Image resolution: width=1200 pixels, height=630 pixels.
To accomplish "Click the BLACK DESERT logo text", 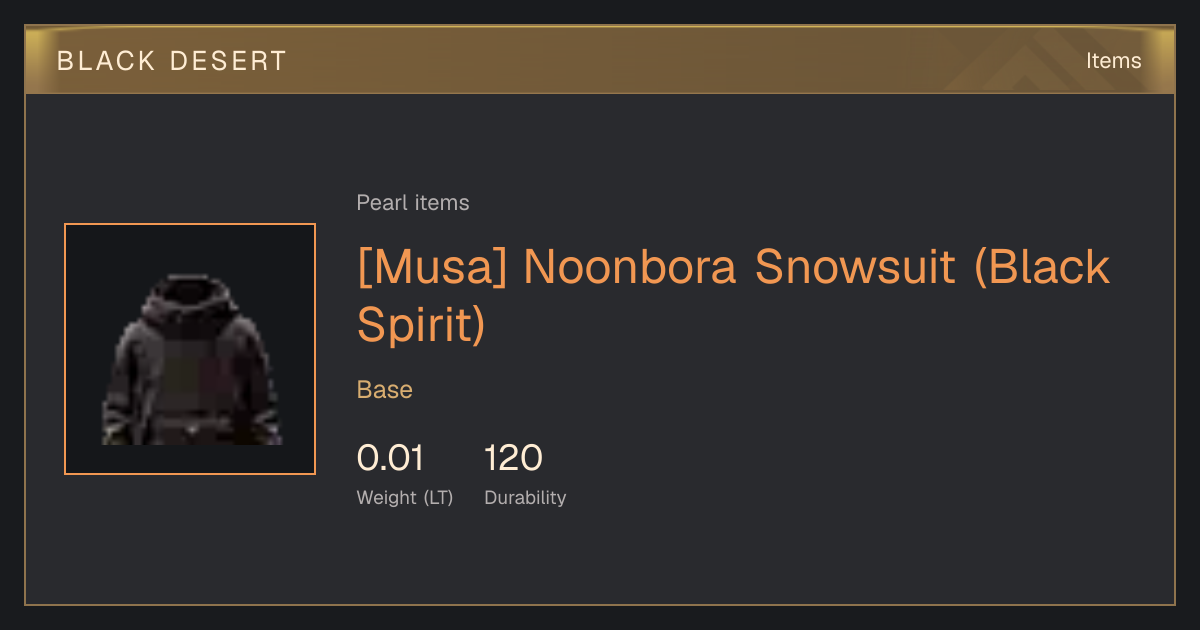I will click(x=172, y=61).
